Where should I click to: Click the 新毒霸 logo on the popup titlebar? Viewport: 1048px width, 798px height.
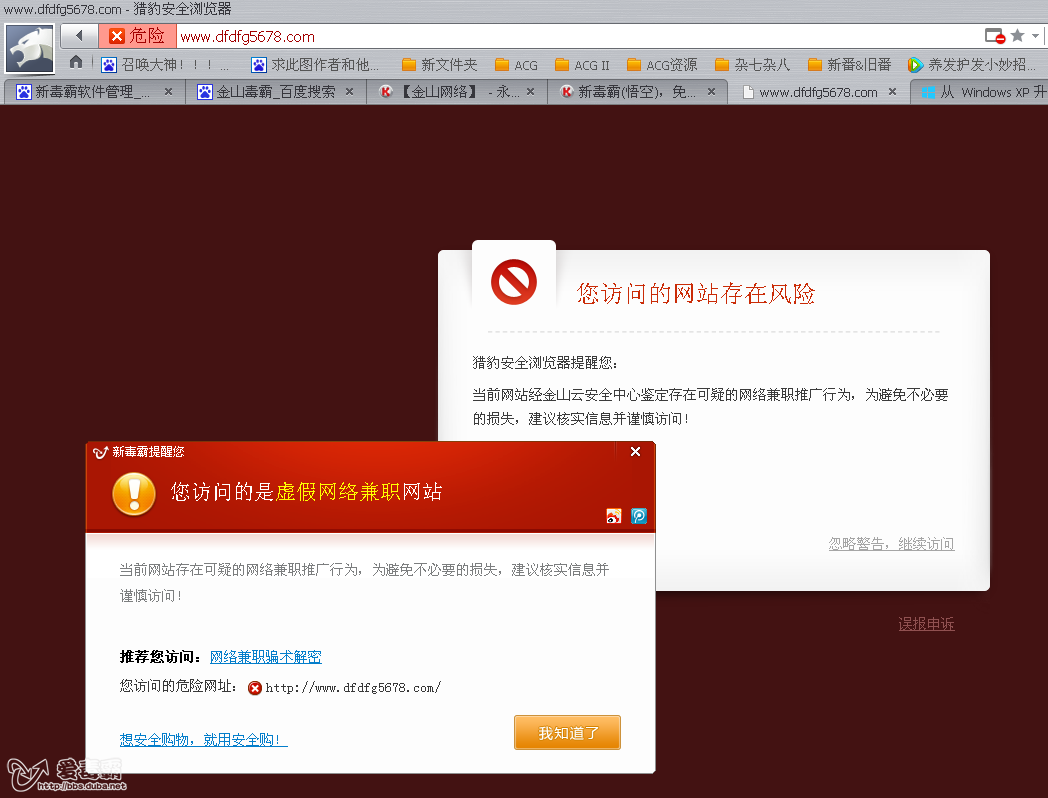(99, 452)
